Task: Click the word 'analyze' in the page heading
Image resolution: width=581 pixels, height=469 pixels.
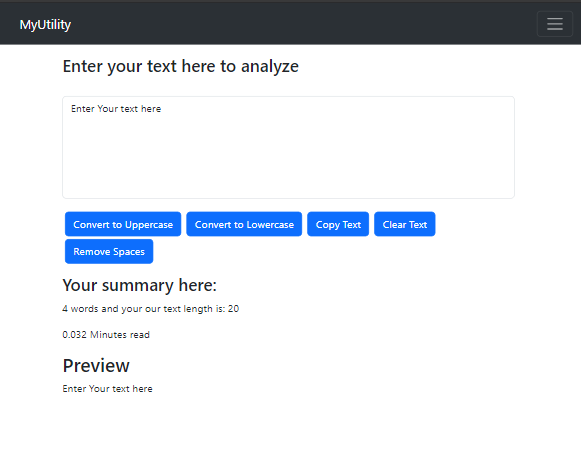Action: click(x=270, y=66)
